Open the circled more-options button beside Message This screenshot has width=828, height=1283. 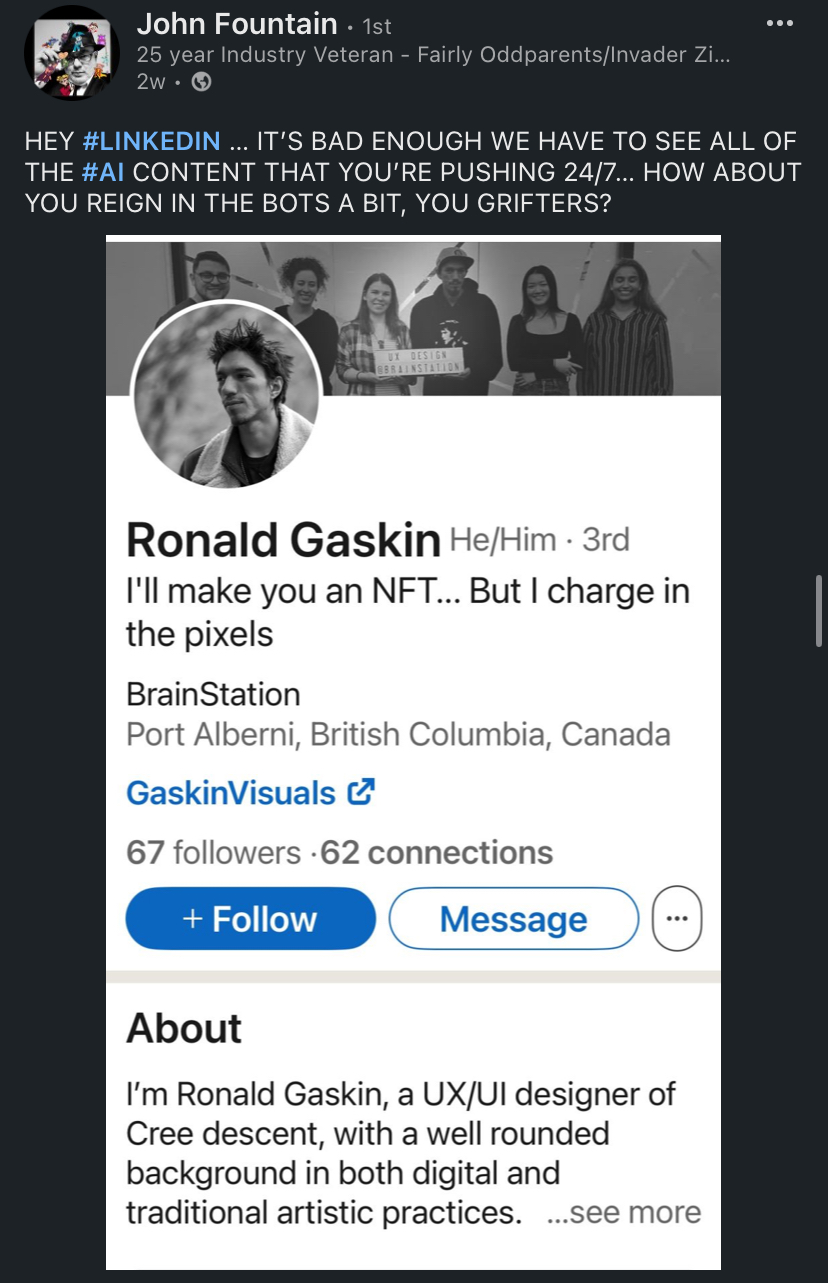[x=677, y=919]
